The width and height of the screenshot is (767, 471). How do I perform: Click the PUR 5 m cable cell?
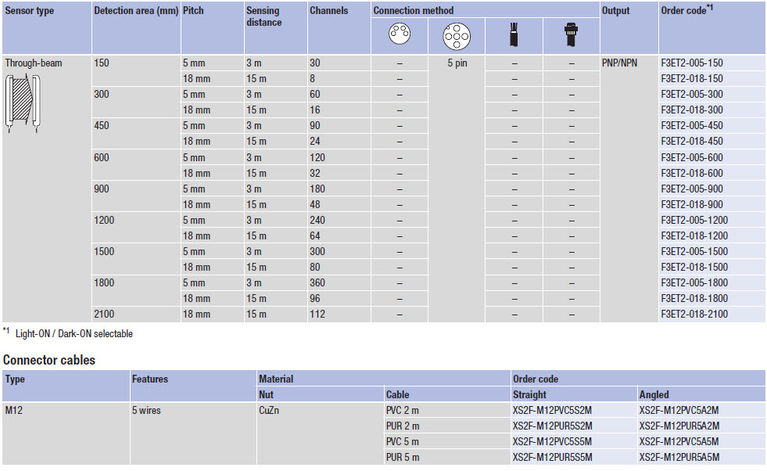405,456
